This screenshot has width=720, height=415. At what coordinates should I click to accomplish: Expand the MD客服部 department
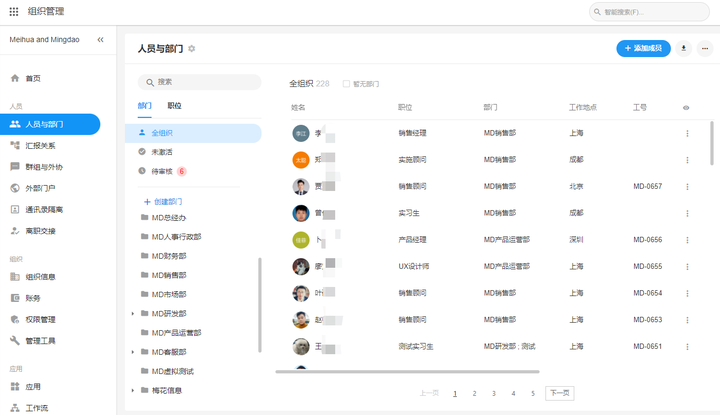[x=133, y=352]
